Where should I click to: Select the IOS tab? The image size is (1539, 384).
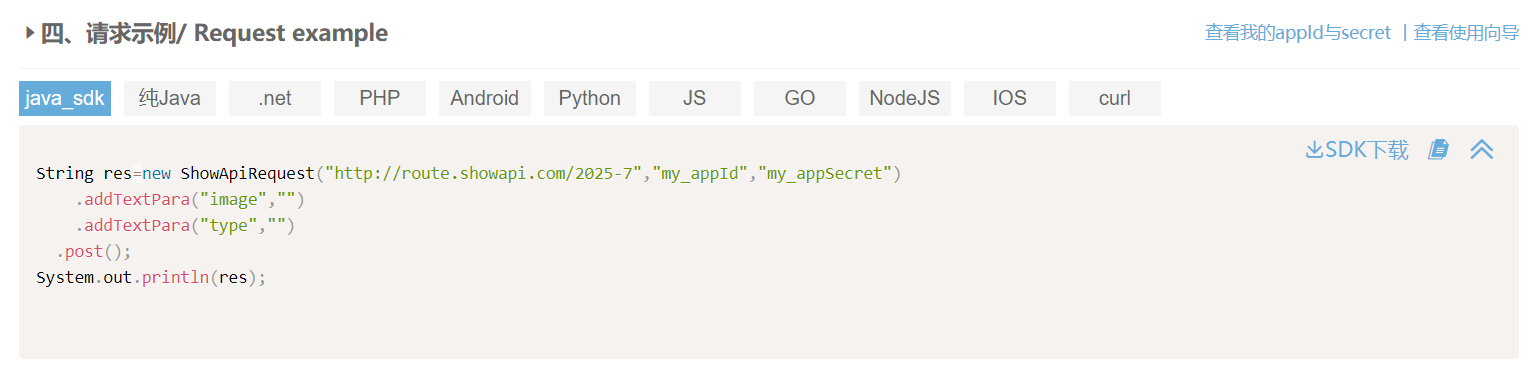(1010, 98)
